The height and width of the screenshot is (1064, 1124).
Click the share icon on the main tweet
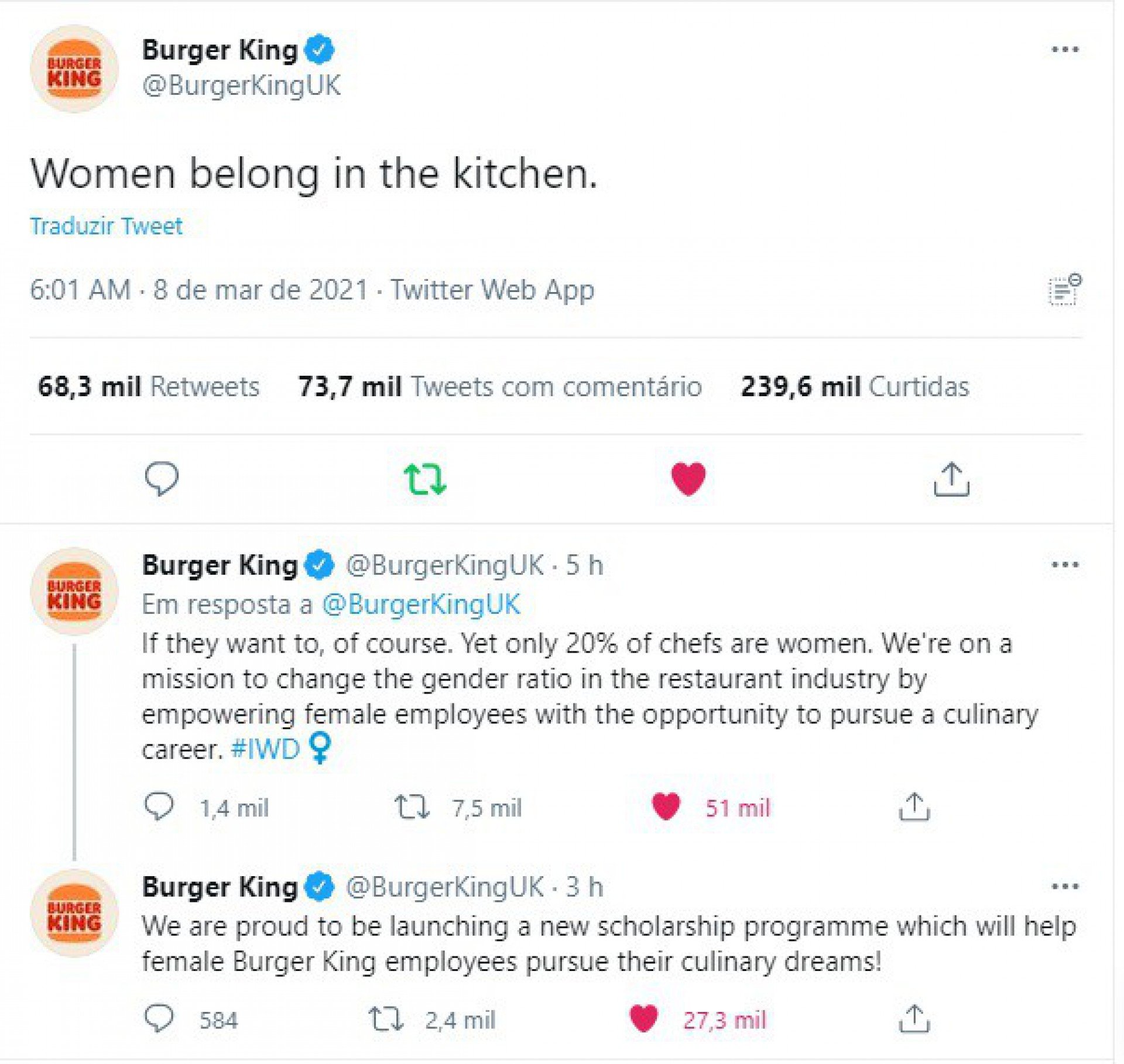(x=951, y=480)
